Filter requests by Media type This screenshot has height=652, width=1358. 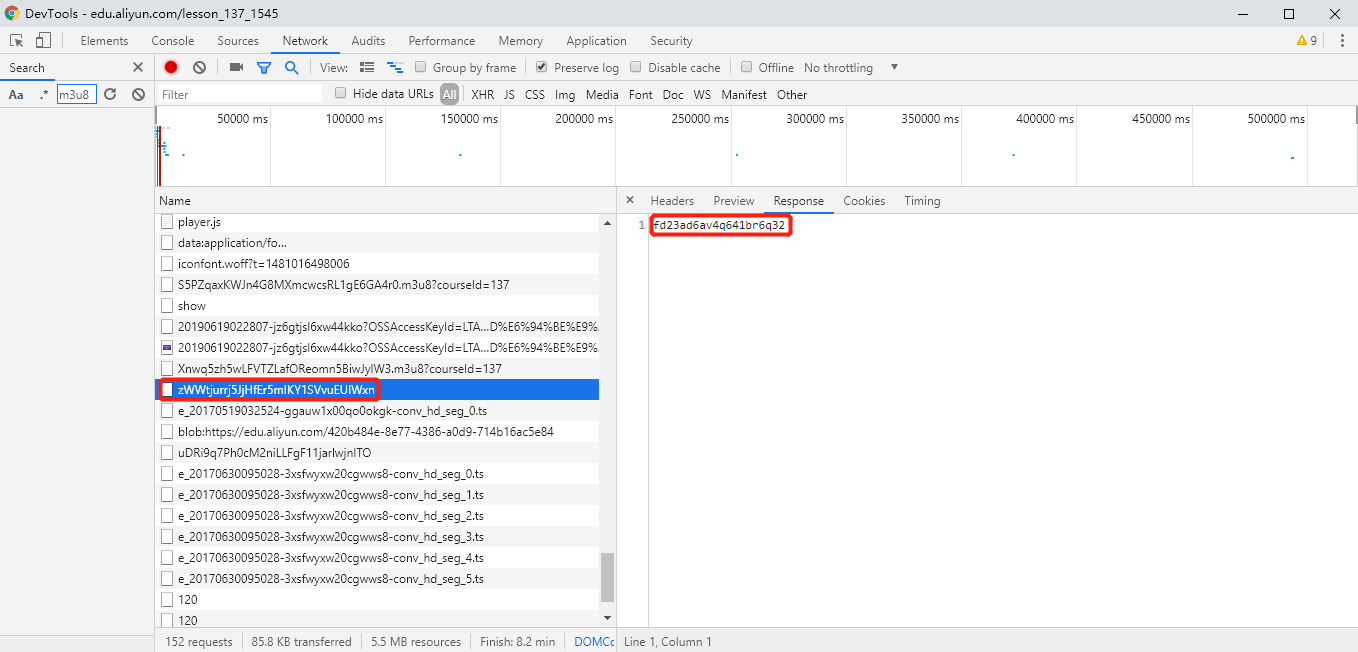[602, 94]
